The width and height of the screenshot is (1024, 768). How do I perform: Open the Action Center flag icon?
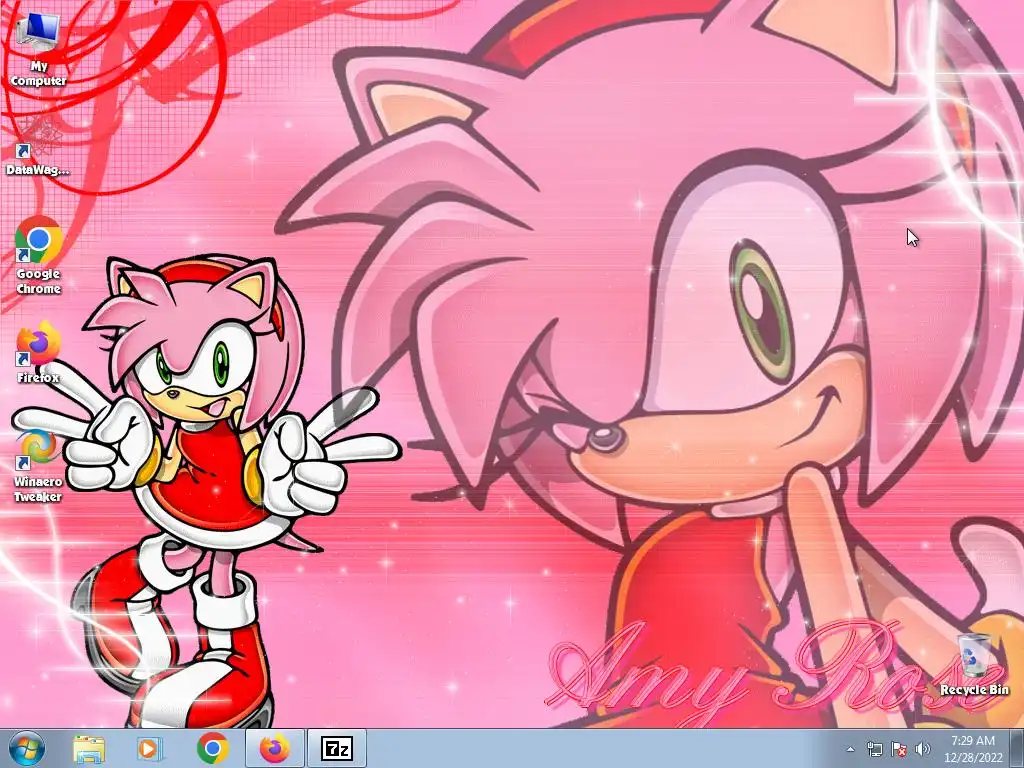pyautogui.click(x=899, y=749)
